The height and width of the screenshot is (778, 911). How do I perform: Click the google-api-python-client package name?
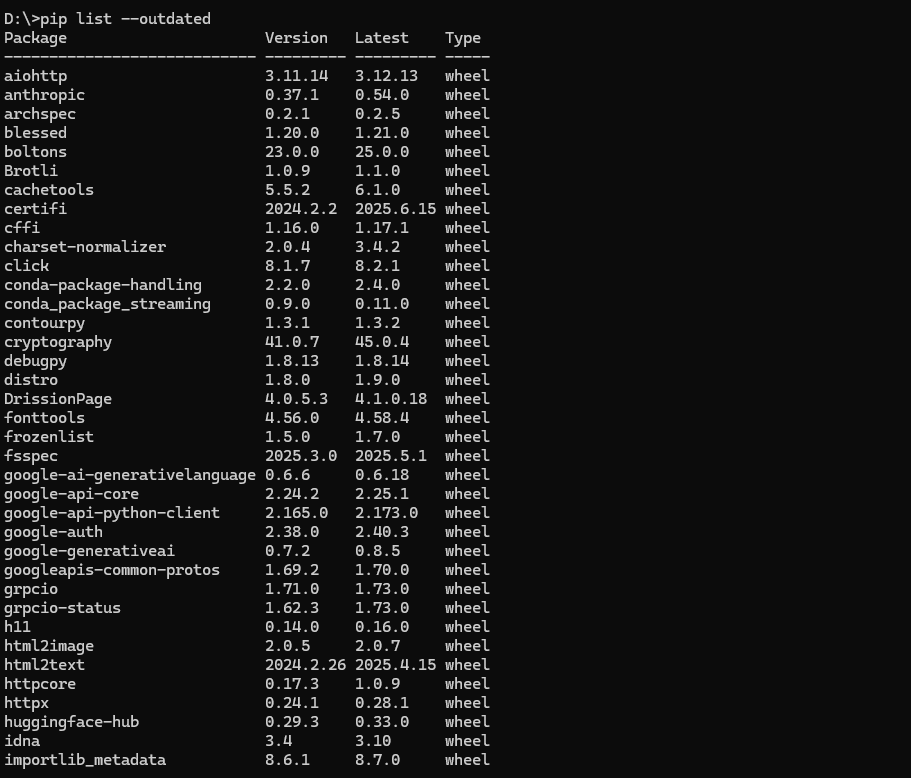coord(112,513)
